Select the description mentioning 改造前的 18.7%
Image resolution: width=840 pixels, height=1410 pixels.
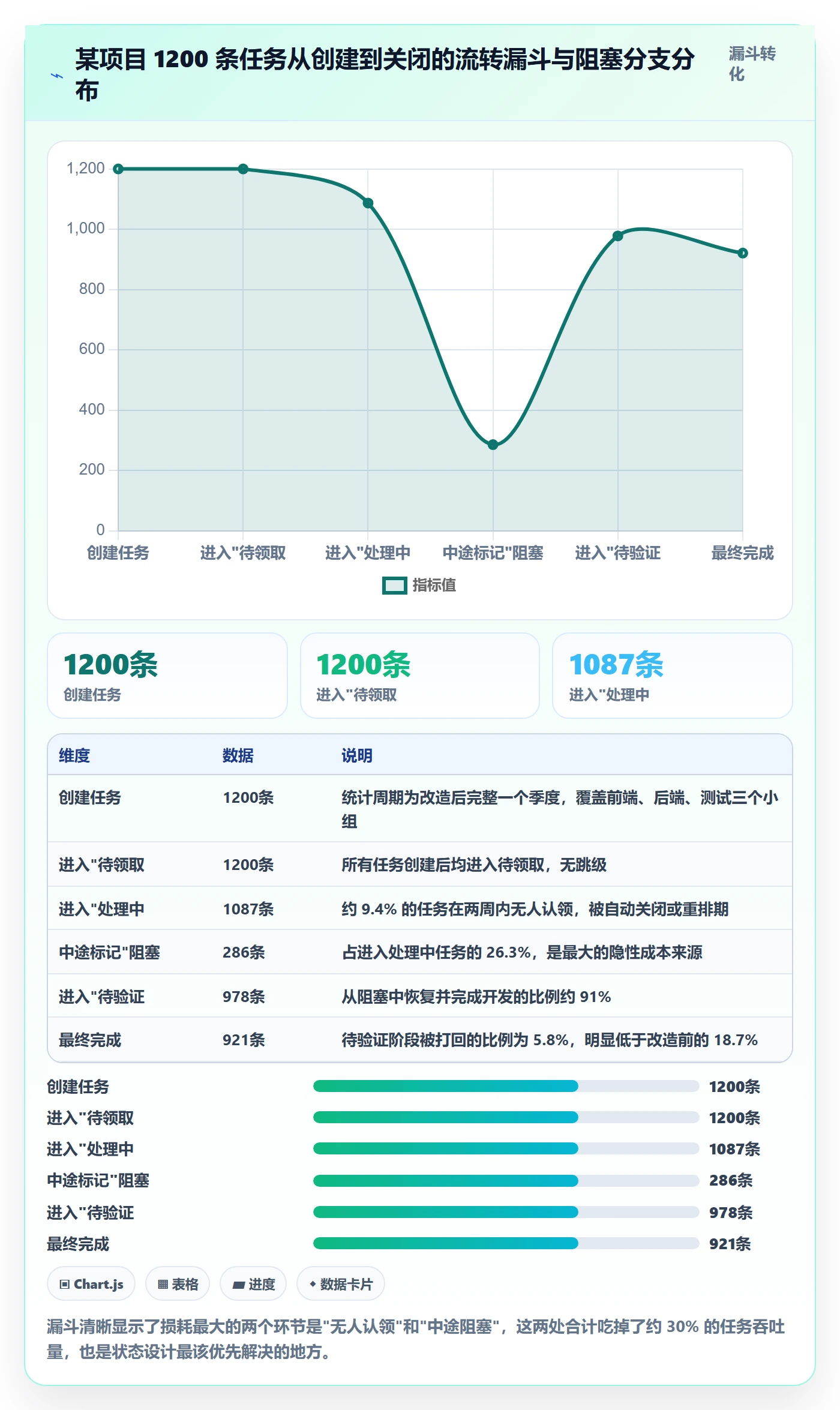point(550,1040)
